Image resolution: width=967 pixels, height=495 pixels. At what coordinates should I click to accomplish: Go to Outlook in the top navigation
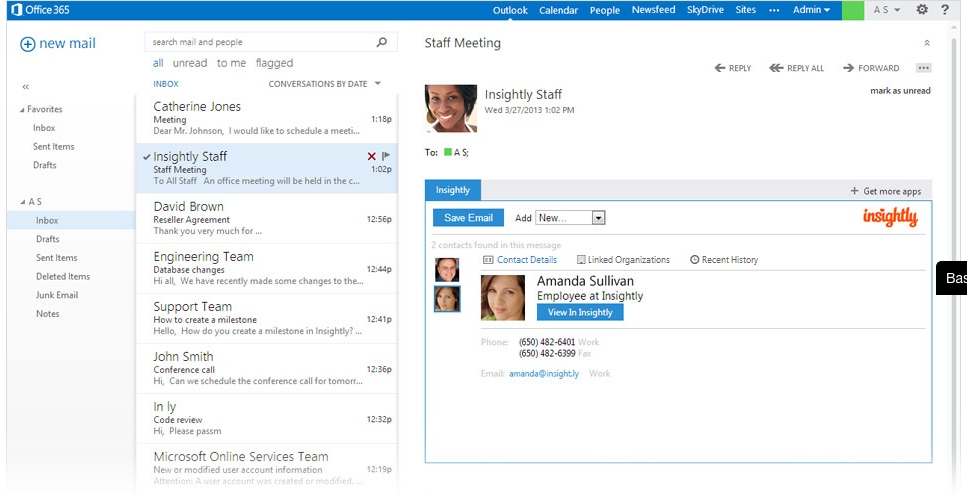(510, 10)
